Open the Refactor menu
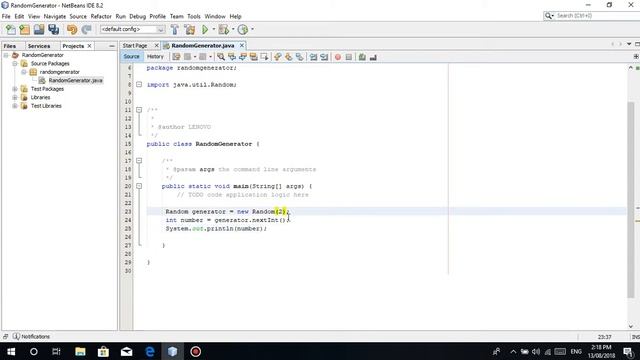Screen dimensions: 640x360 pos(101,16)
